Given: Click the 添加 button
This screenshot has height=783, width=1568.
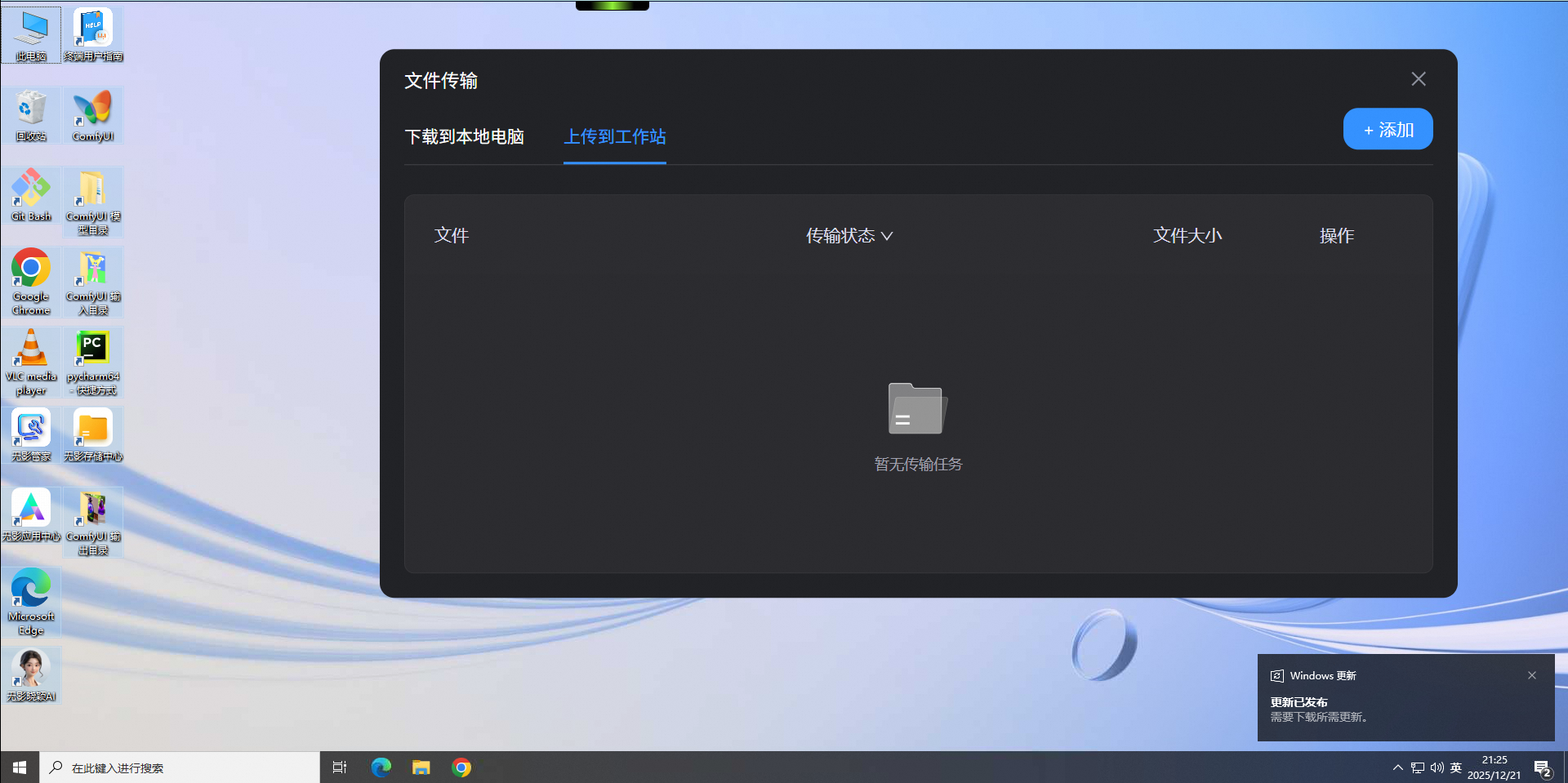Looking at the screenshot, I should click(x=1388, y=130).
